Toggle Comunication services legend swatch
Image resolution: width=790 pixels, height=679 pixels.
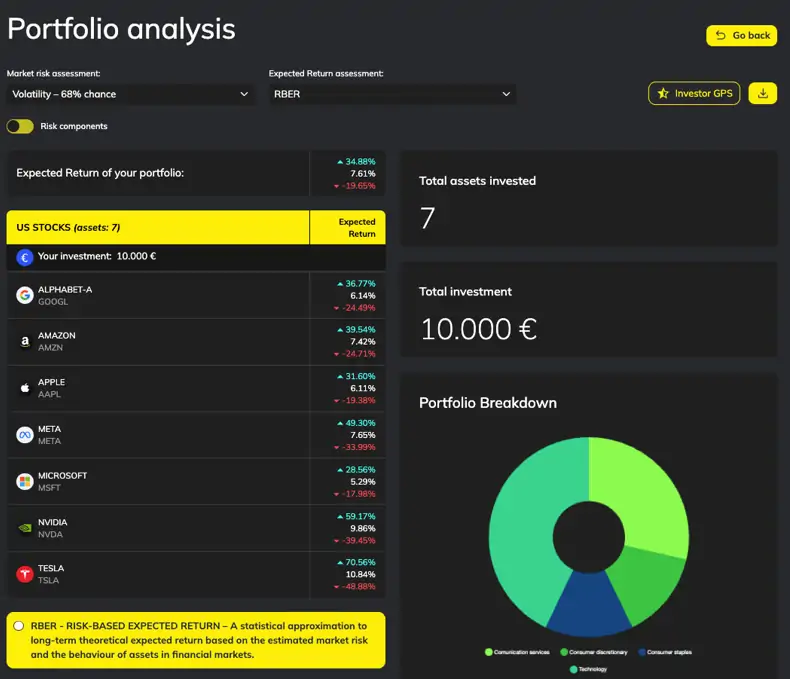pos(488,652)
